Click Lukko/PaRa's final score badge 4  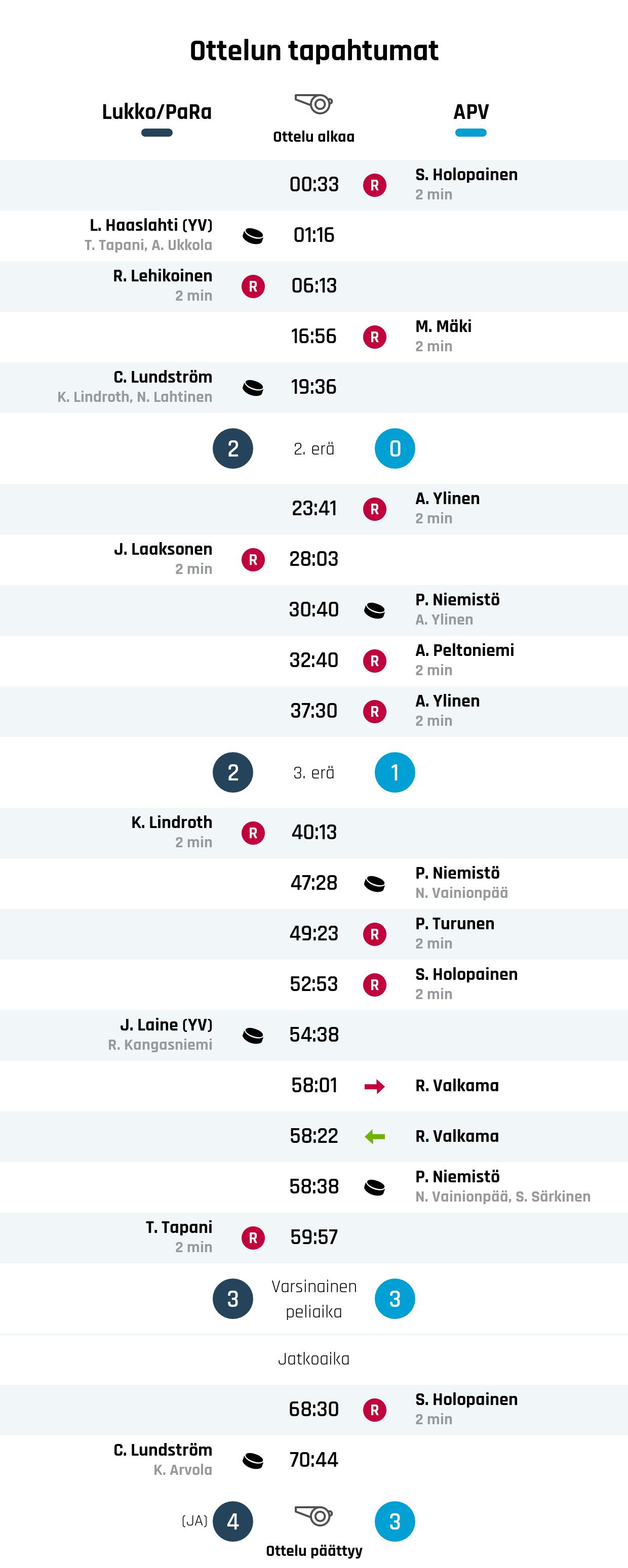[232, 1522]
